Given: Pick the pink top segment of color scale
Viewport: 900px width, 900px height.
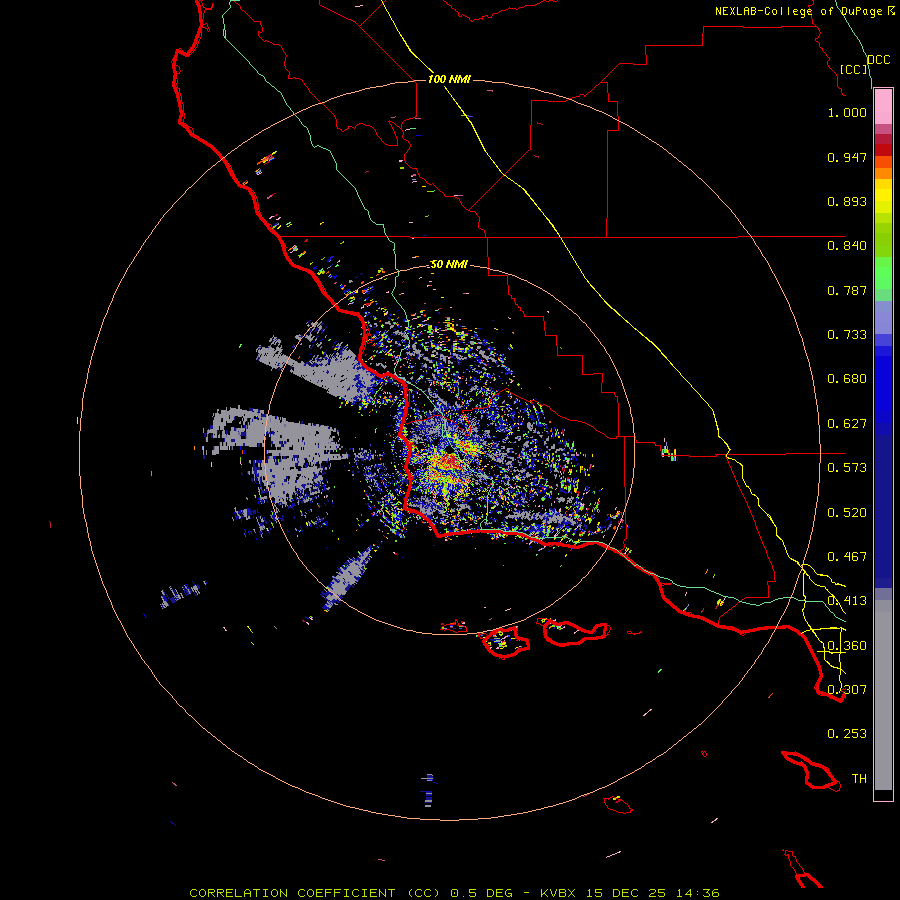Looking at the screenshot, I should (x=883, y=107).
